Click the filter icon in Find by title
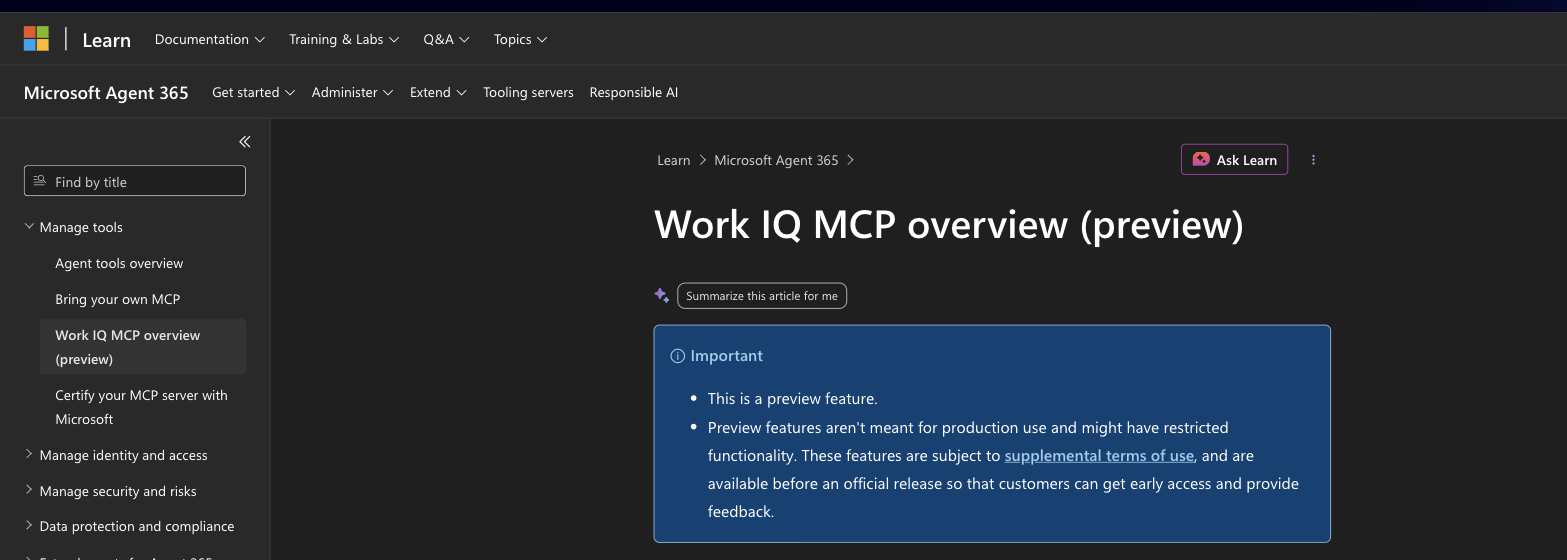This screenshot has width=1567, height=560. tap(40, 181)
